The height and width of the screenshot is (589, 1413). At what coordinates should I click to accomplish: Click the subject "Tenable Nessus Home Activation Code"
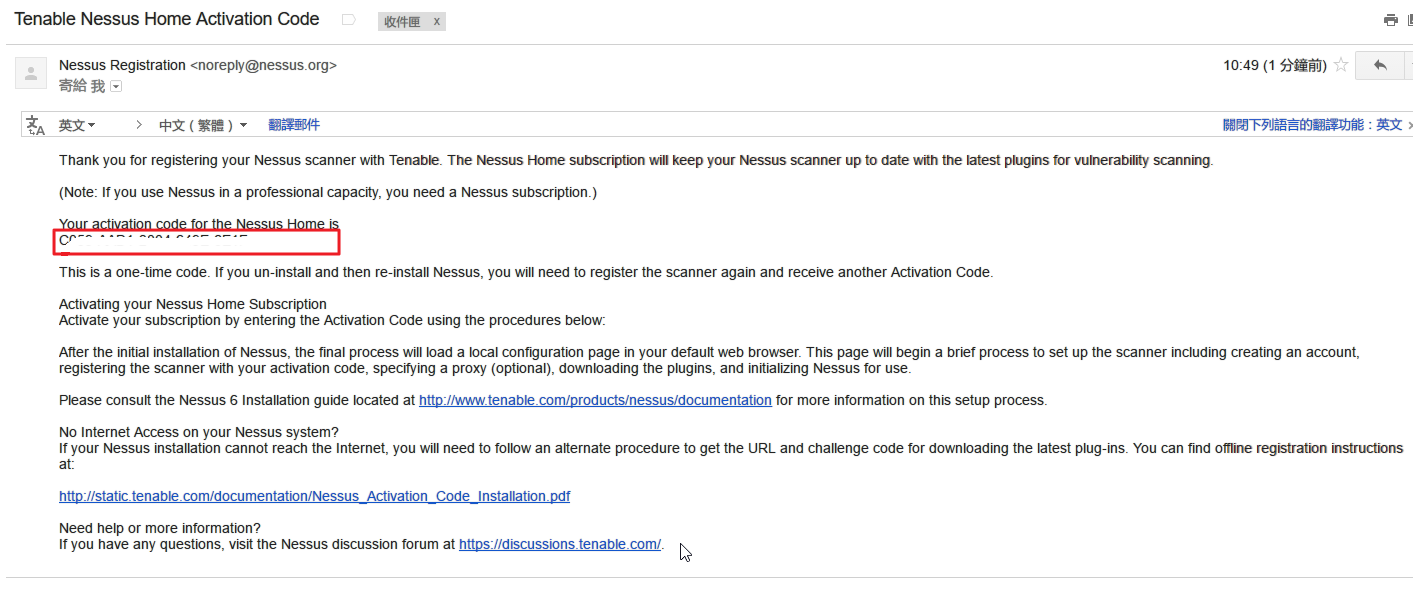(x=167, y=20)
